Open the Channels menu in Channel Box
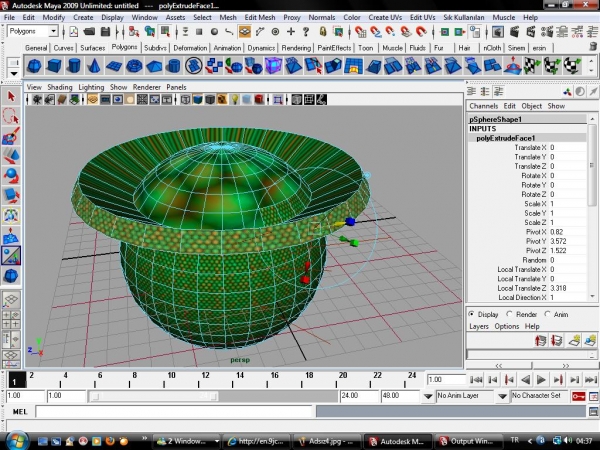Image resolution: width=600 pixels, height=450 pixels. [x=483, y=106]
